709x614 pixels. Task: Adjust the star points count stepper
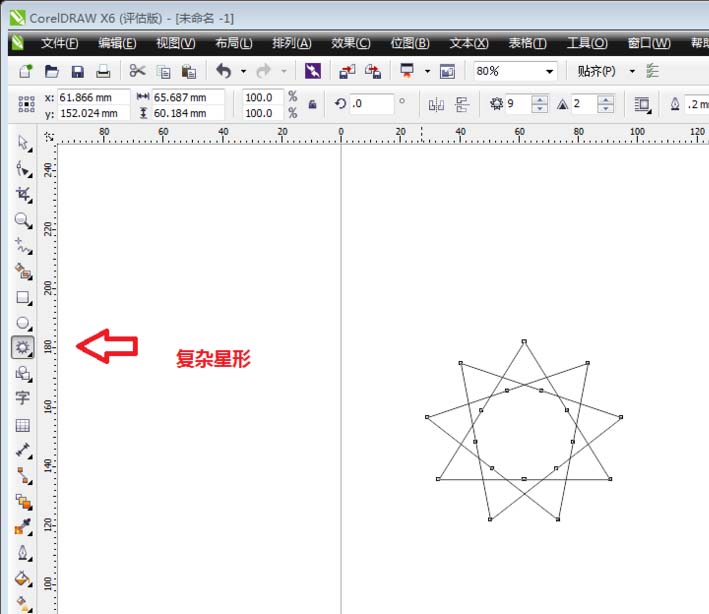[540, 104]
